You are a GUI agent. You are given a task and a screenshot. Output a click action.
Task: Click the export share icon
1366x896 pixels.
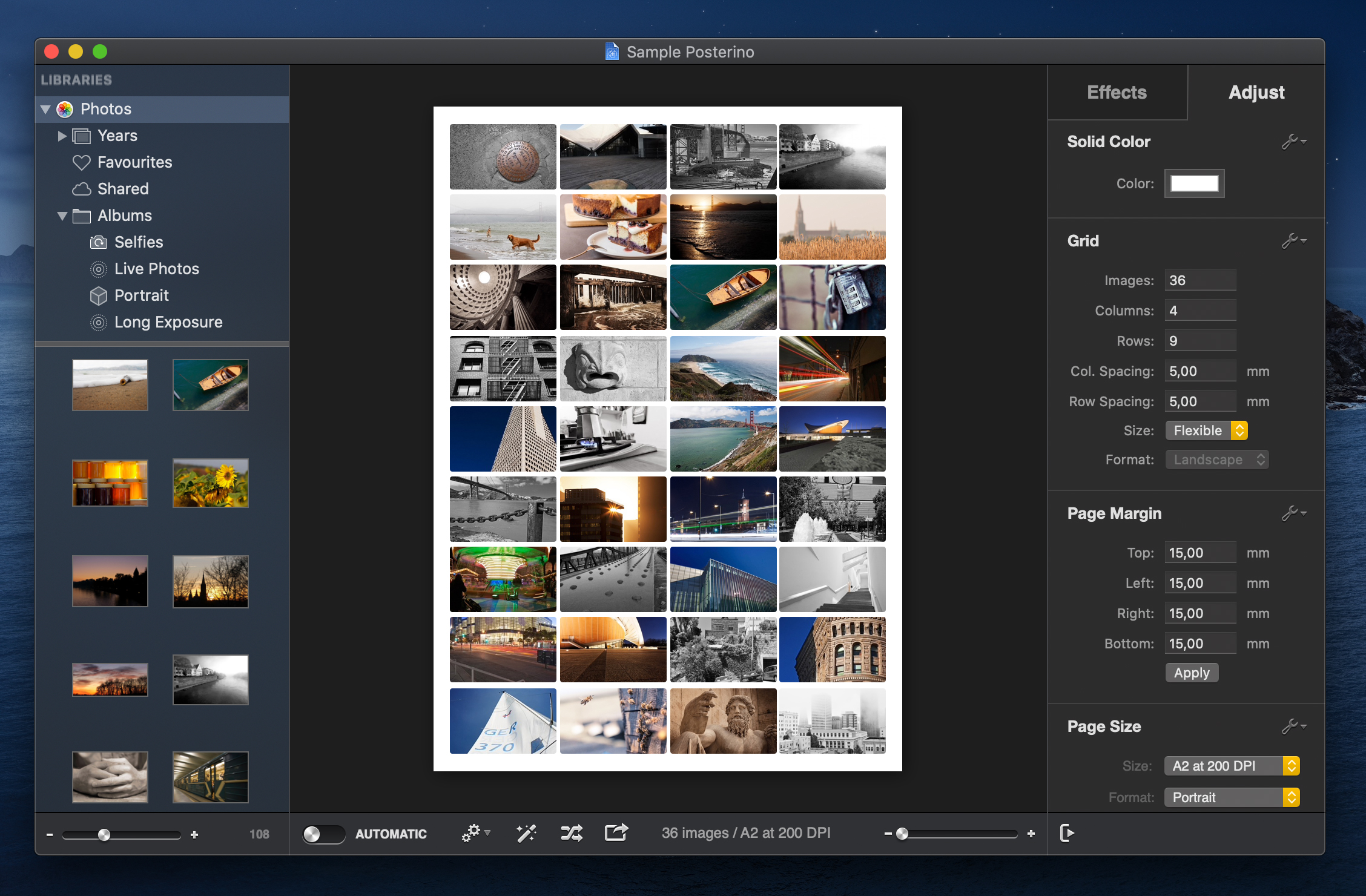[x=616, y=832]
